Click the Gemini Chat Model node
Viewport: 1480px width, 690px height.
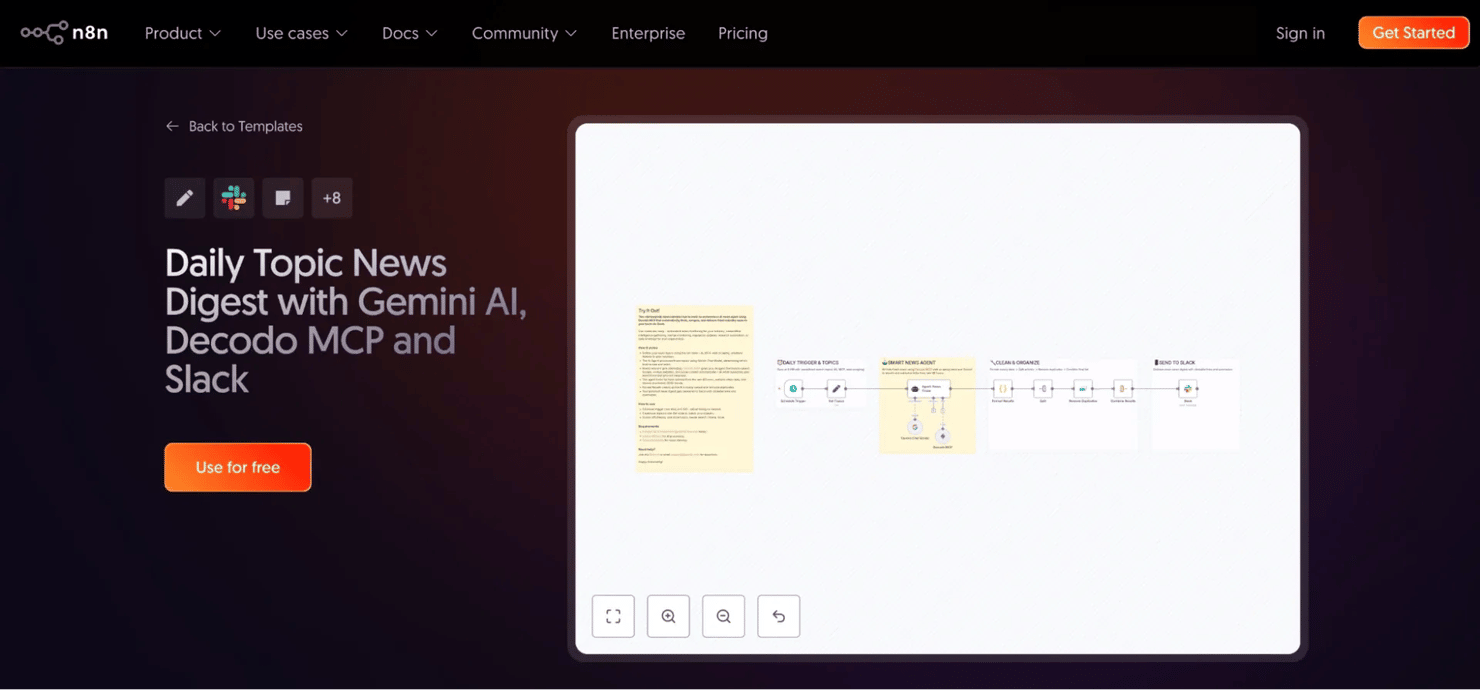[913, 427]
